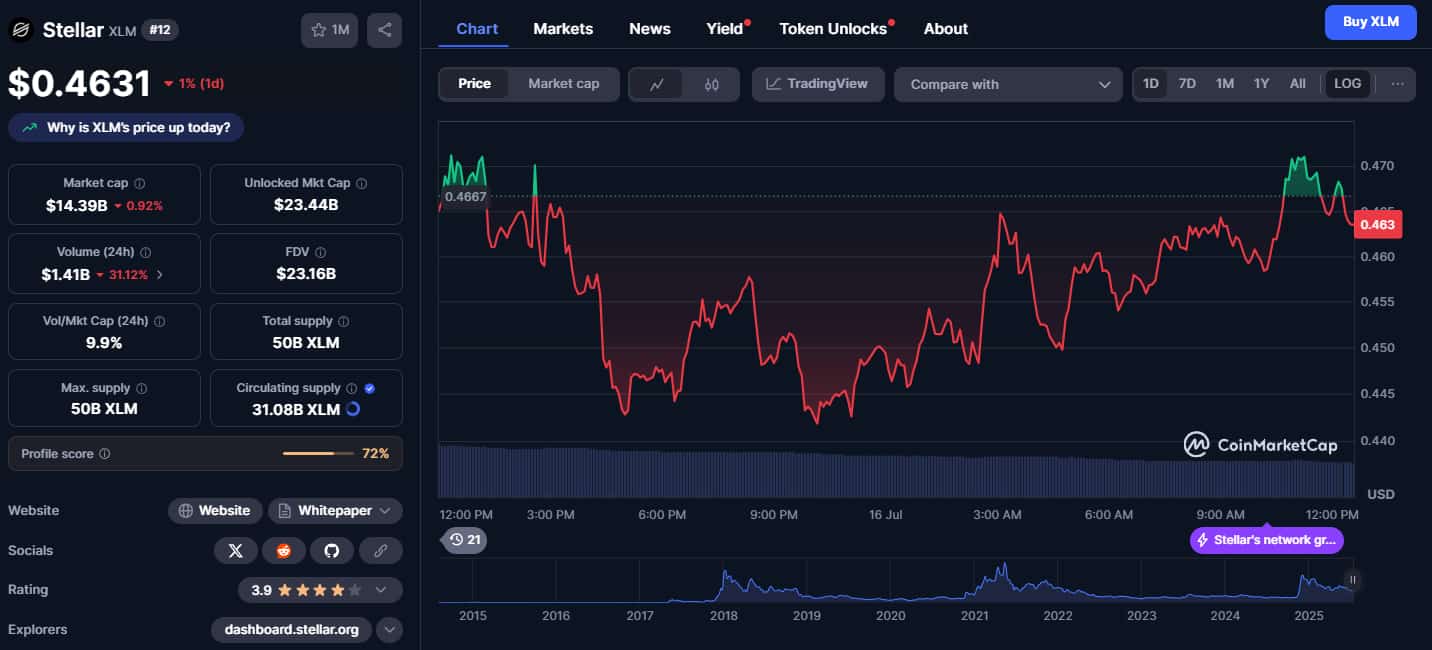Select the Price toggle

click(474, 84)
